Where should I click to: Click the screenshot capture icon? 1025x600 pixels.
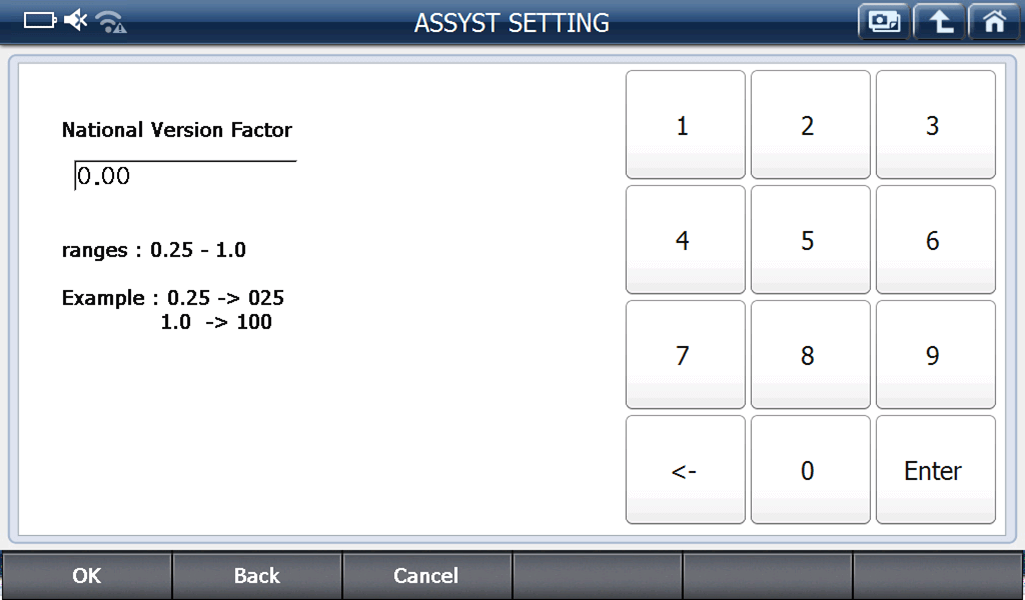point(884,22)
